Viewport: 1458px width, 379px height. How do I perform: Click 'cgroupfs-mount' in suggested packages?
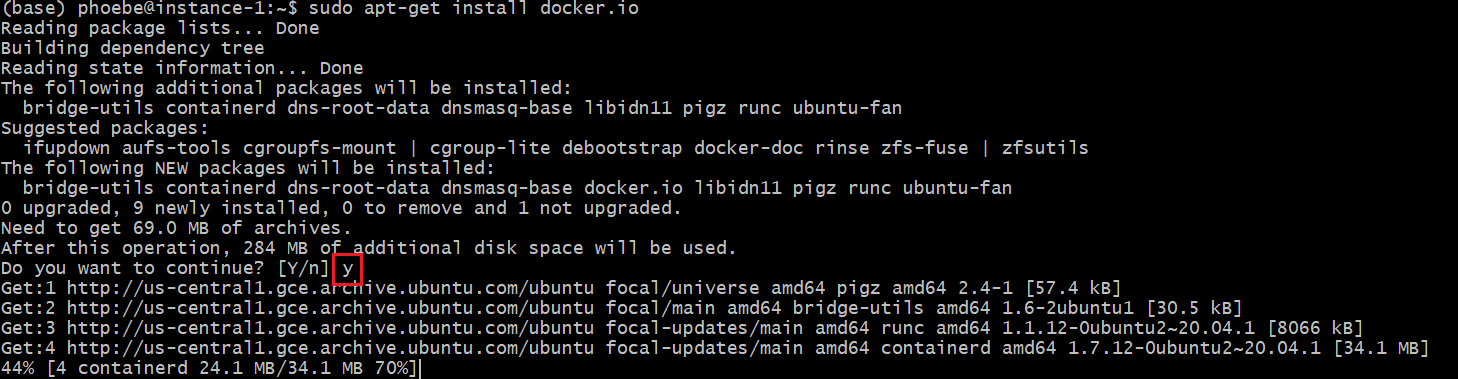pos(320,148)
